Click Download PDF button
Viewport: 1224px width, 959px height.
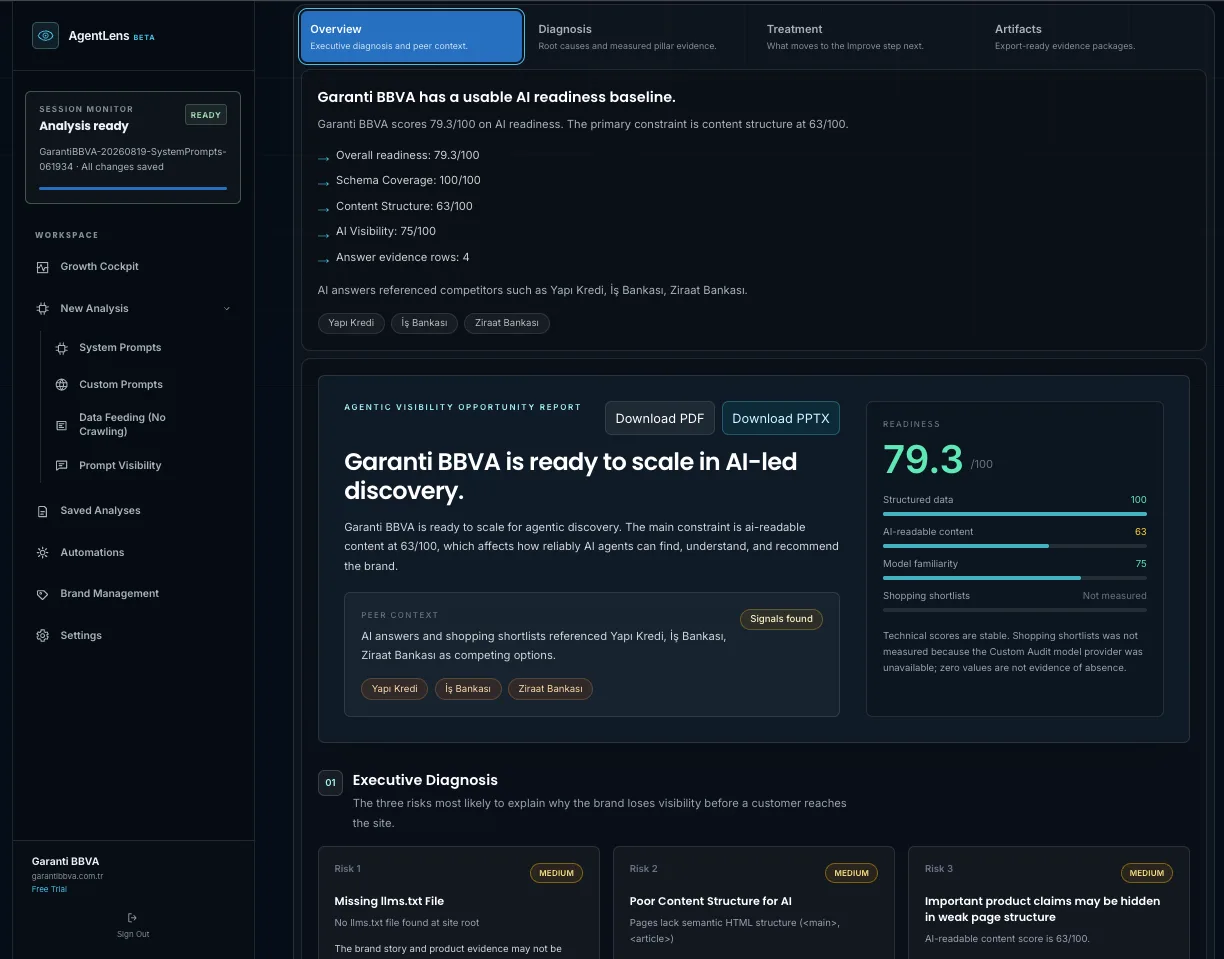(x=660, y=418)
